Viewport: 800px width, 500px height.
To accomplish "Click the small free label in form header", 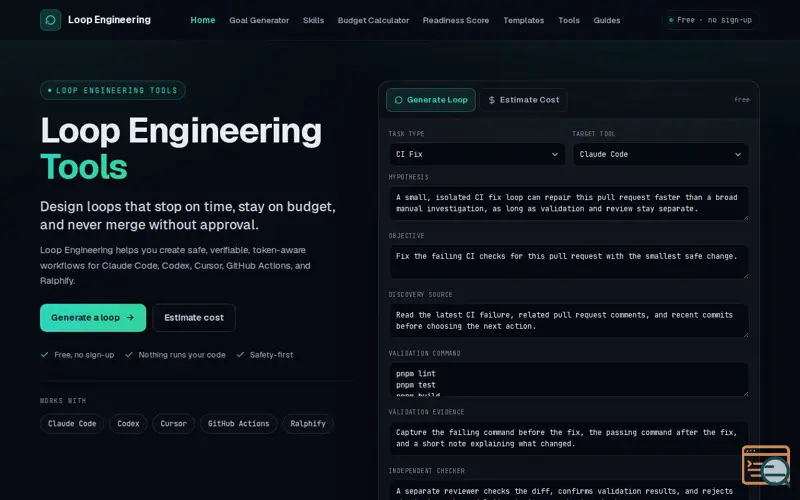I will pyautogui.click(x=742, y=100).
